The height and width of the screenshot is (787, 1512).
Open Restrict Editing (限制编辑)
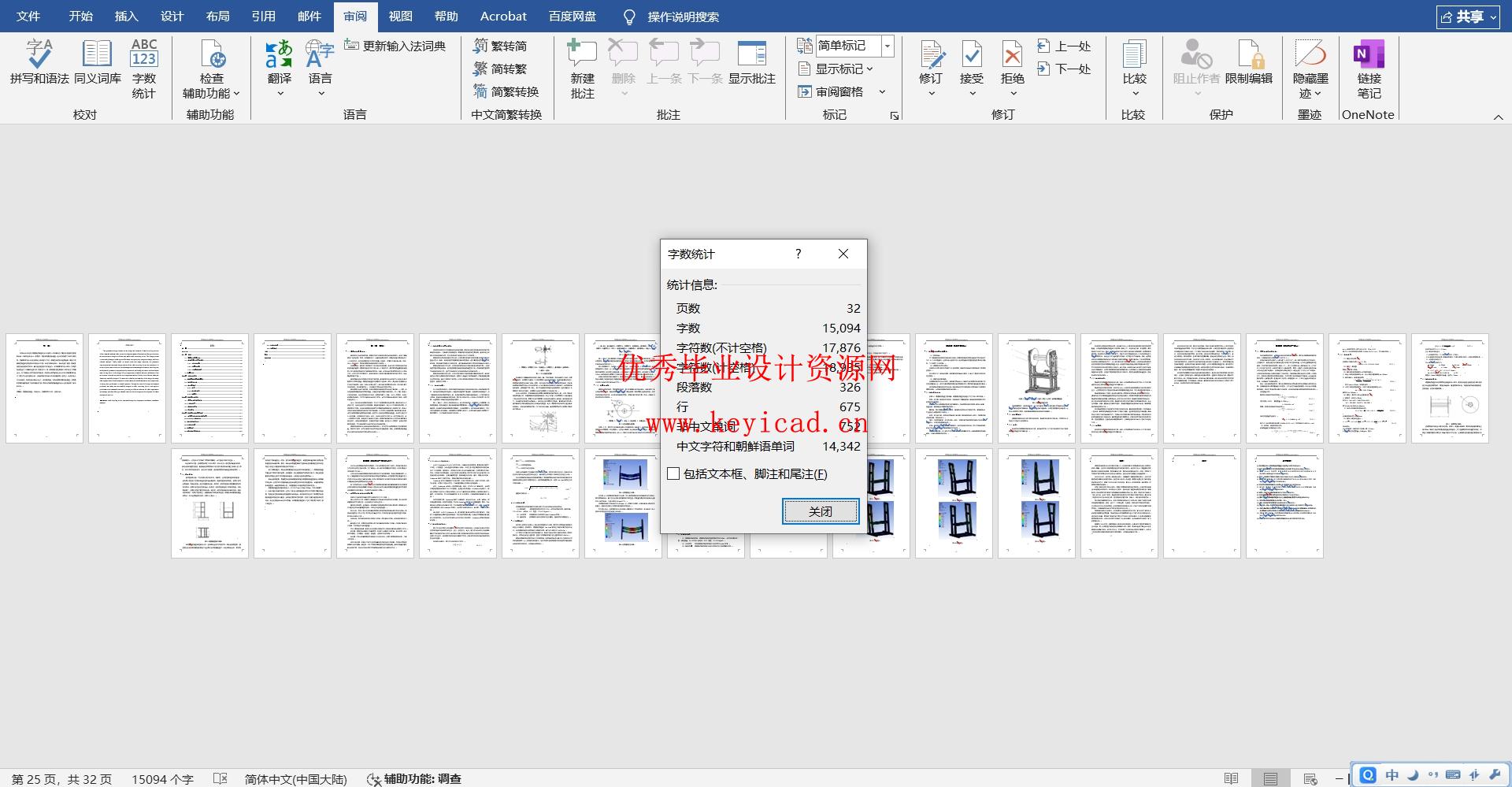tap(1249, 61)
